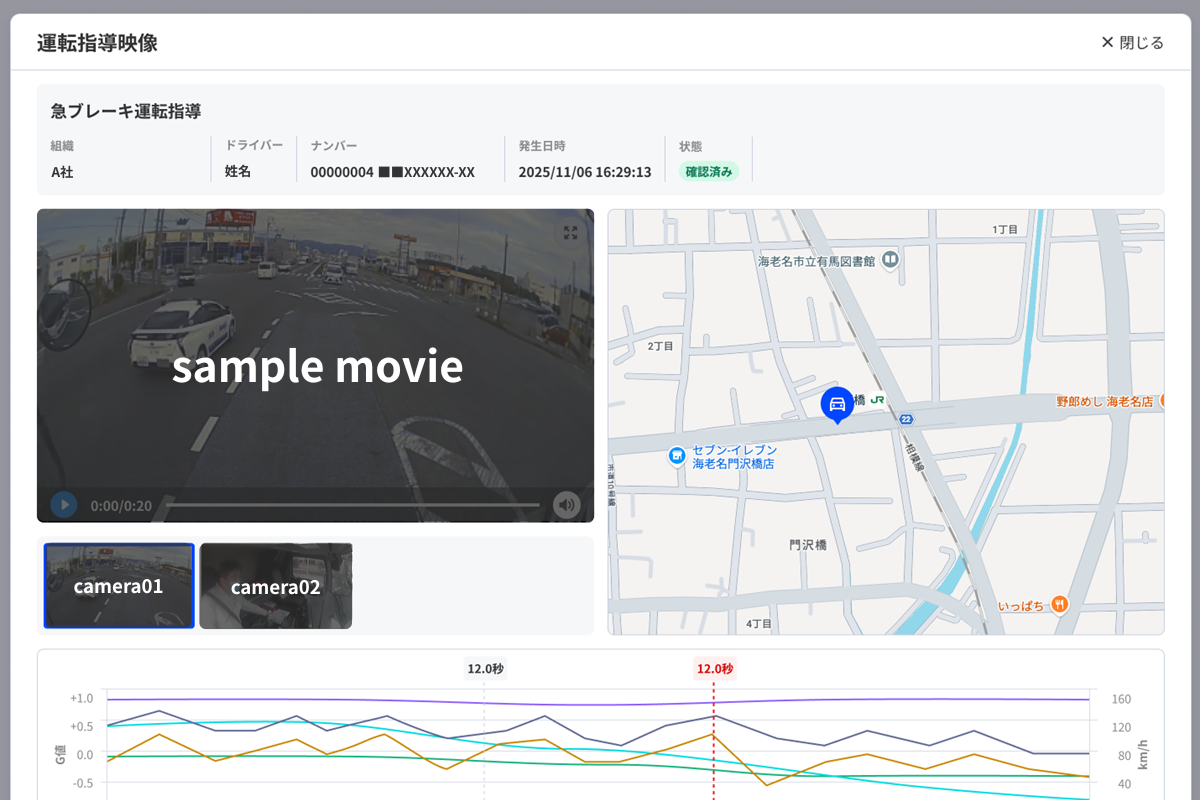Click the 運転指導映像 dialog title
Screen dimensions: 1200x800
(97, 43)
